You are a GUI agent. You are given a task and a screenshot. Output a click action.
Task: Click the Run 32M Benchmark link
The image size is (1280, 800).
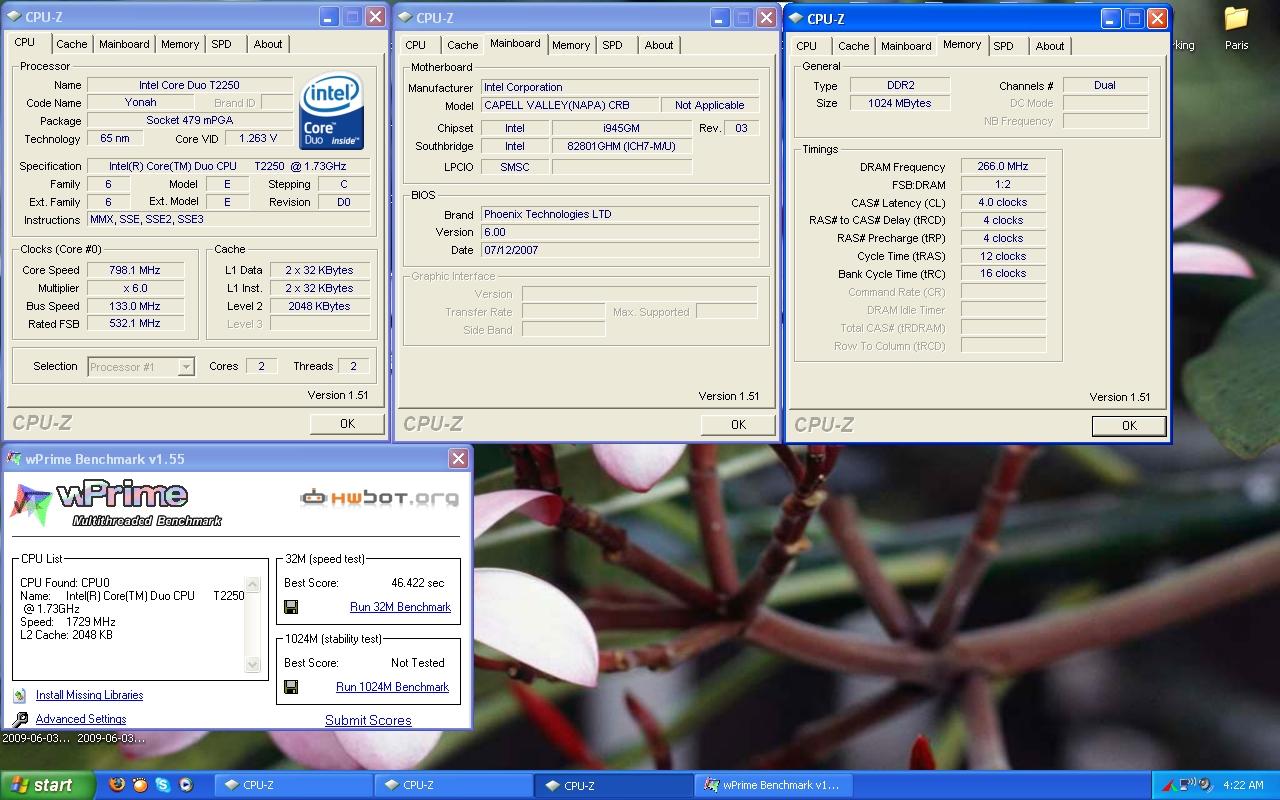(400, 607)
